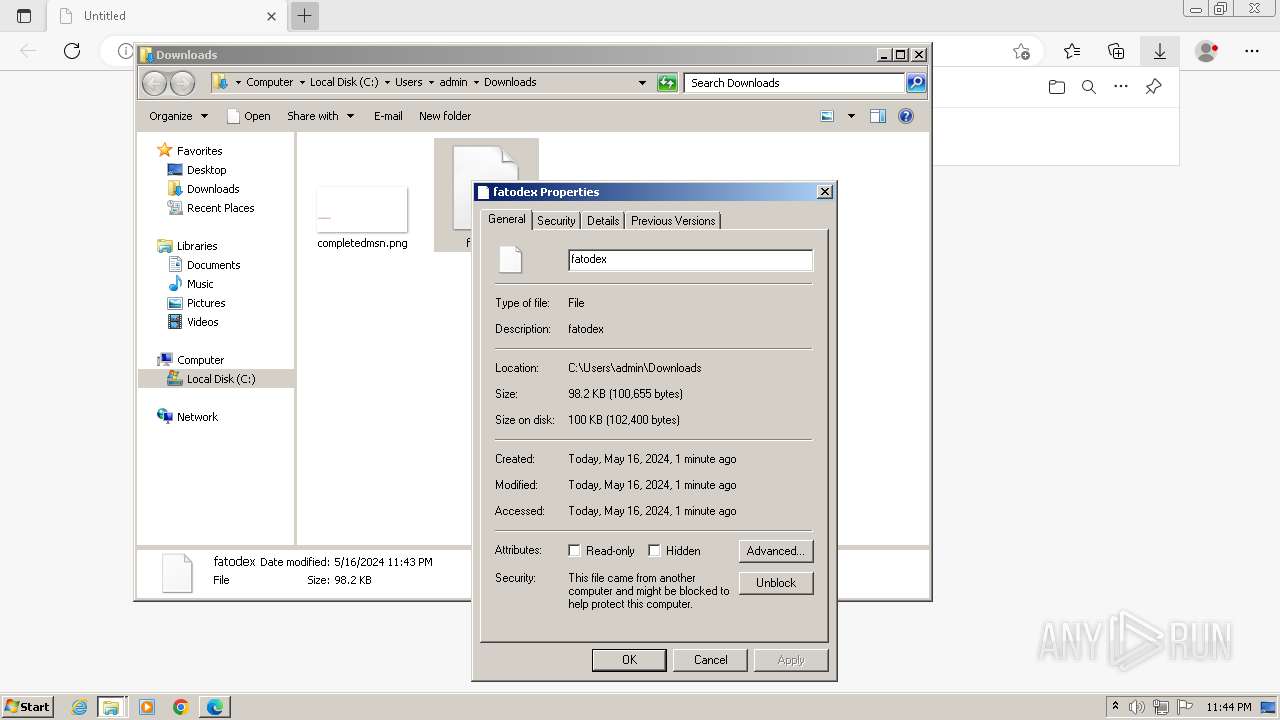Expand the Share with dropdown
This screenshot has width=1280, height=720.
320,116
